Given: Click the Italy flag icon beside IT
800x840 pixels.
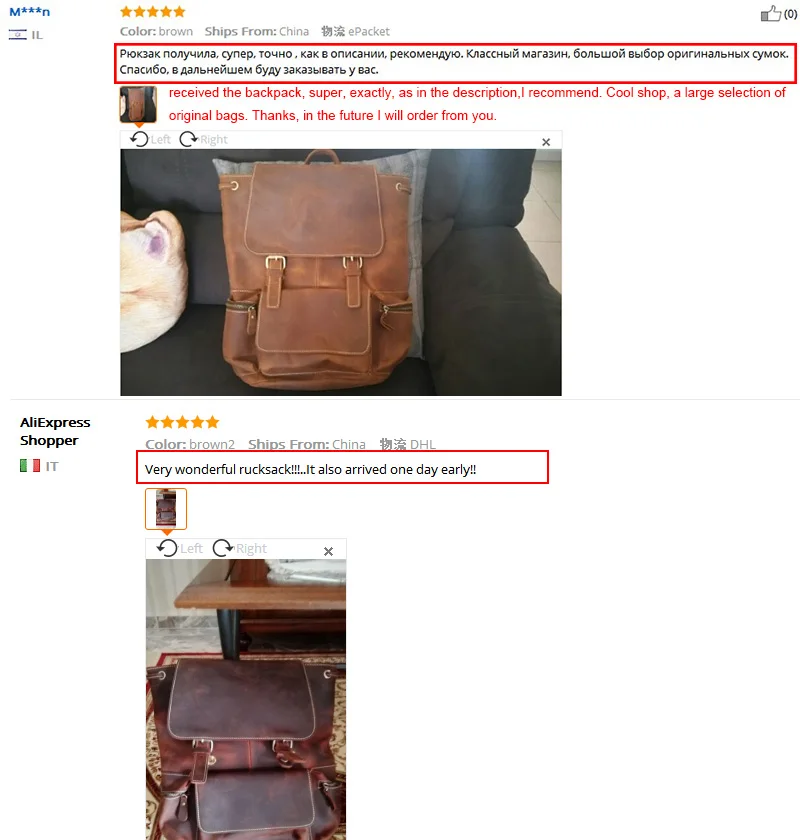Looking at the screenshot, I should [30, 466].
